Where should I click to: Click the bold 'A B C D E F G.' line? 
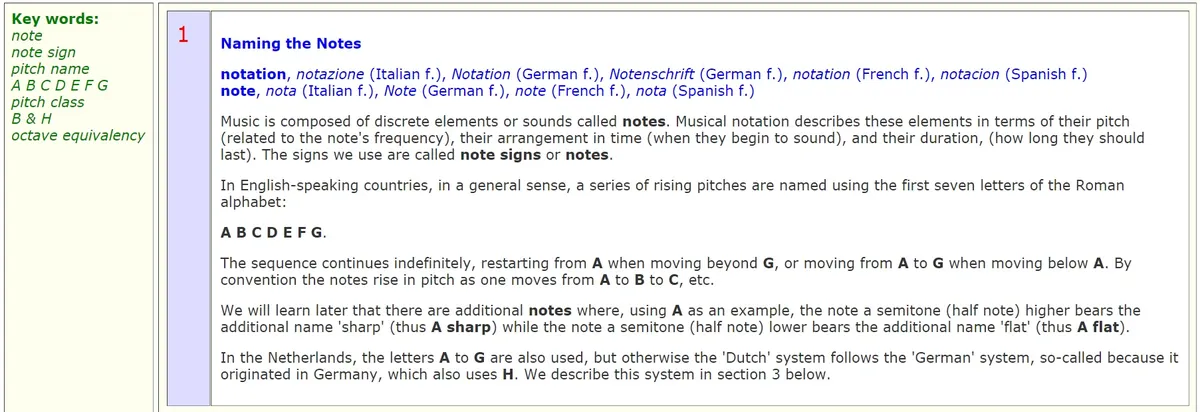pos(274,232)
